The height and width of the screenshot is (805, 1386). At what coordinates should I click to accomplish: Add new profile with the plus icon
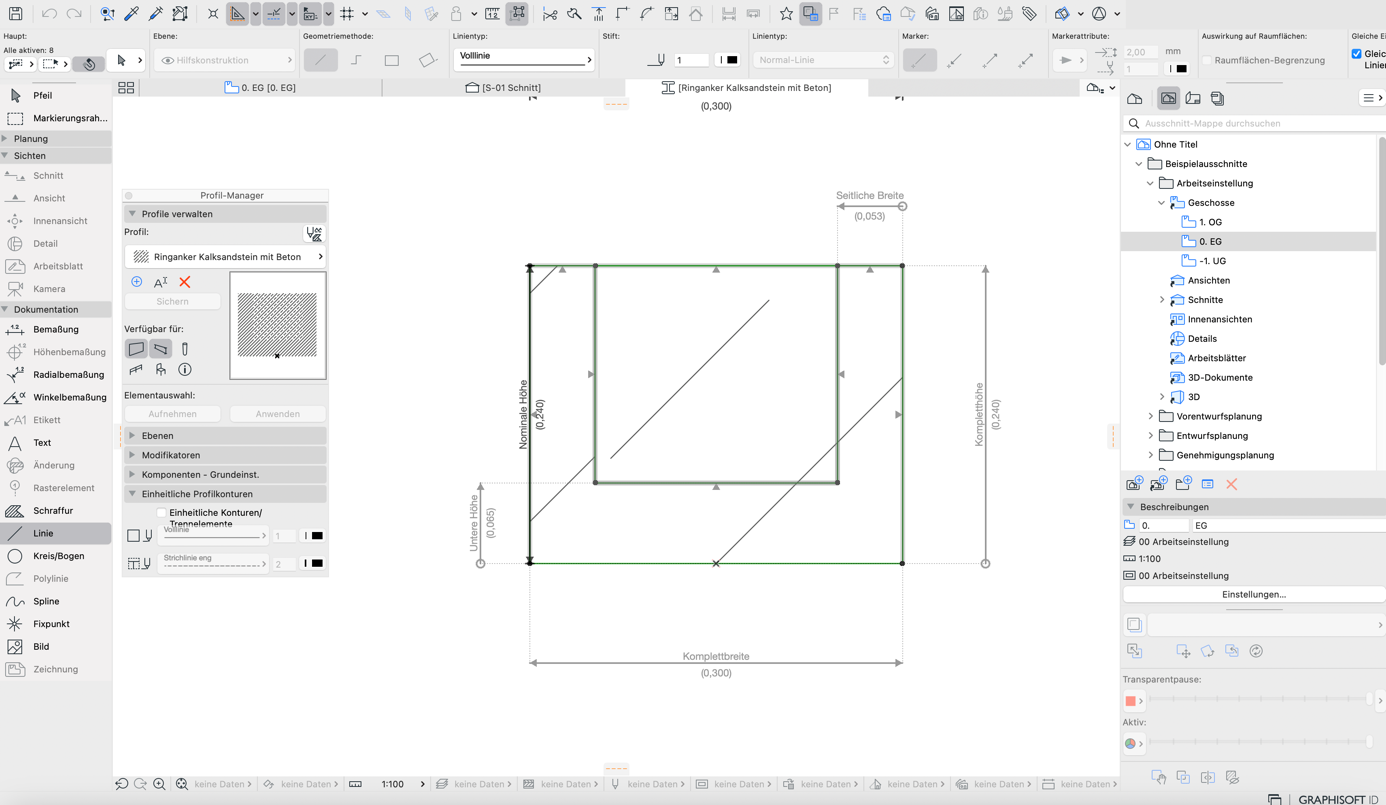point(136,282)
